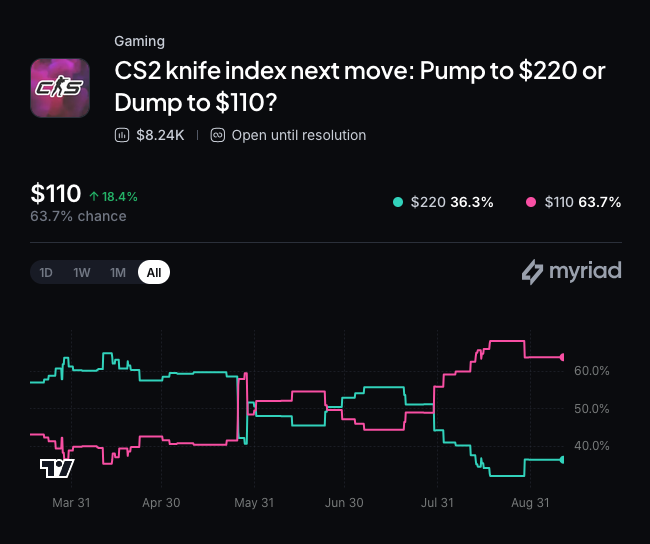The width and height of the screenshot is (650, 544).
Task: Click the green up-arrow next to 18.4%
Action: 94,196
